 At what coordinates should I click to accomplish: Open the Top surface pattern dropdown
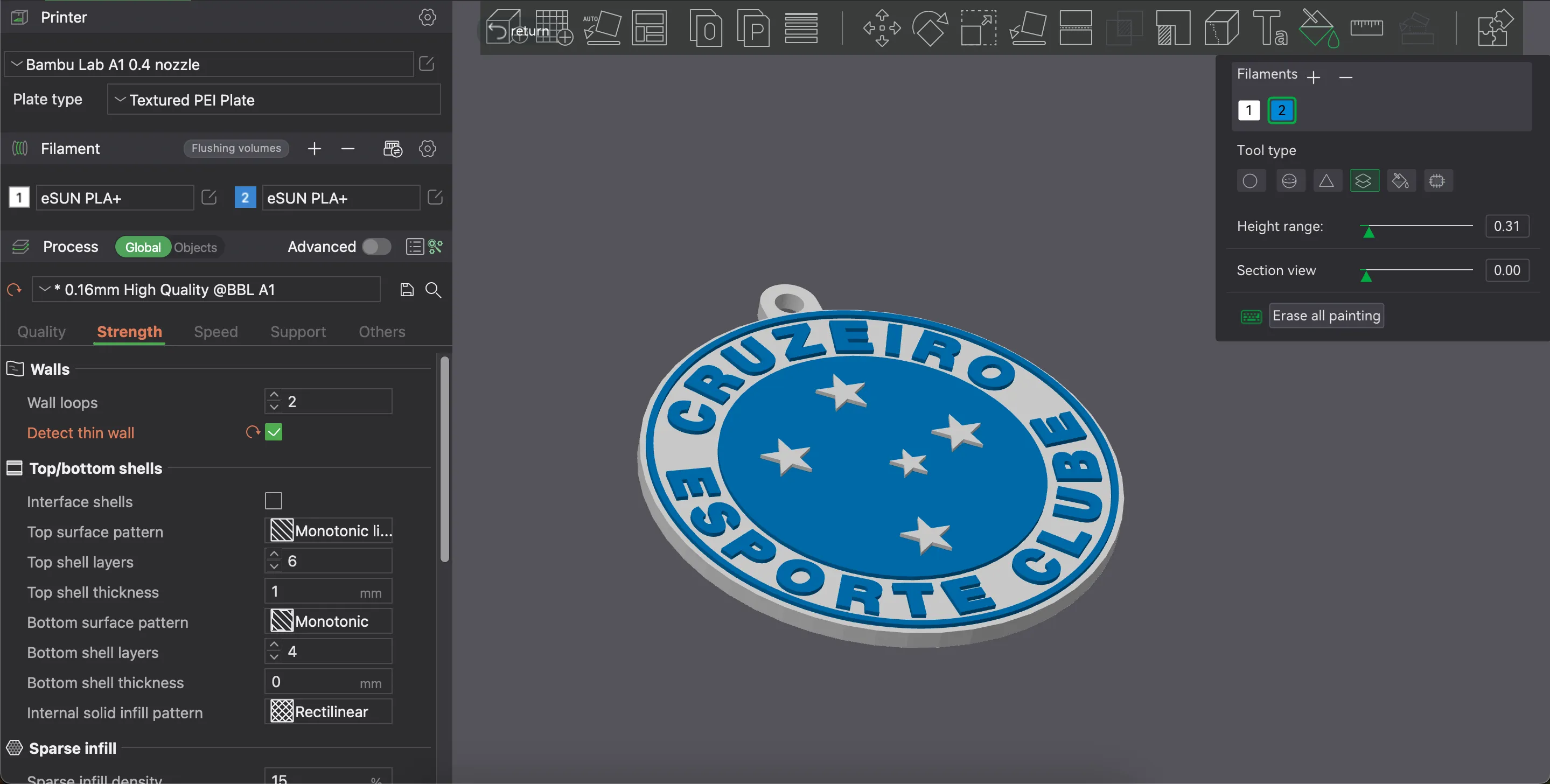[x=329, y=530]
